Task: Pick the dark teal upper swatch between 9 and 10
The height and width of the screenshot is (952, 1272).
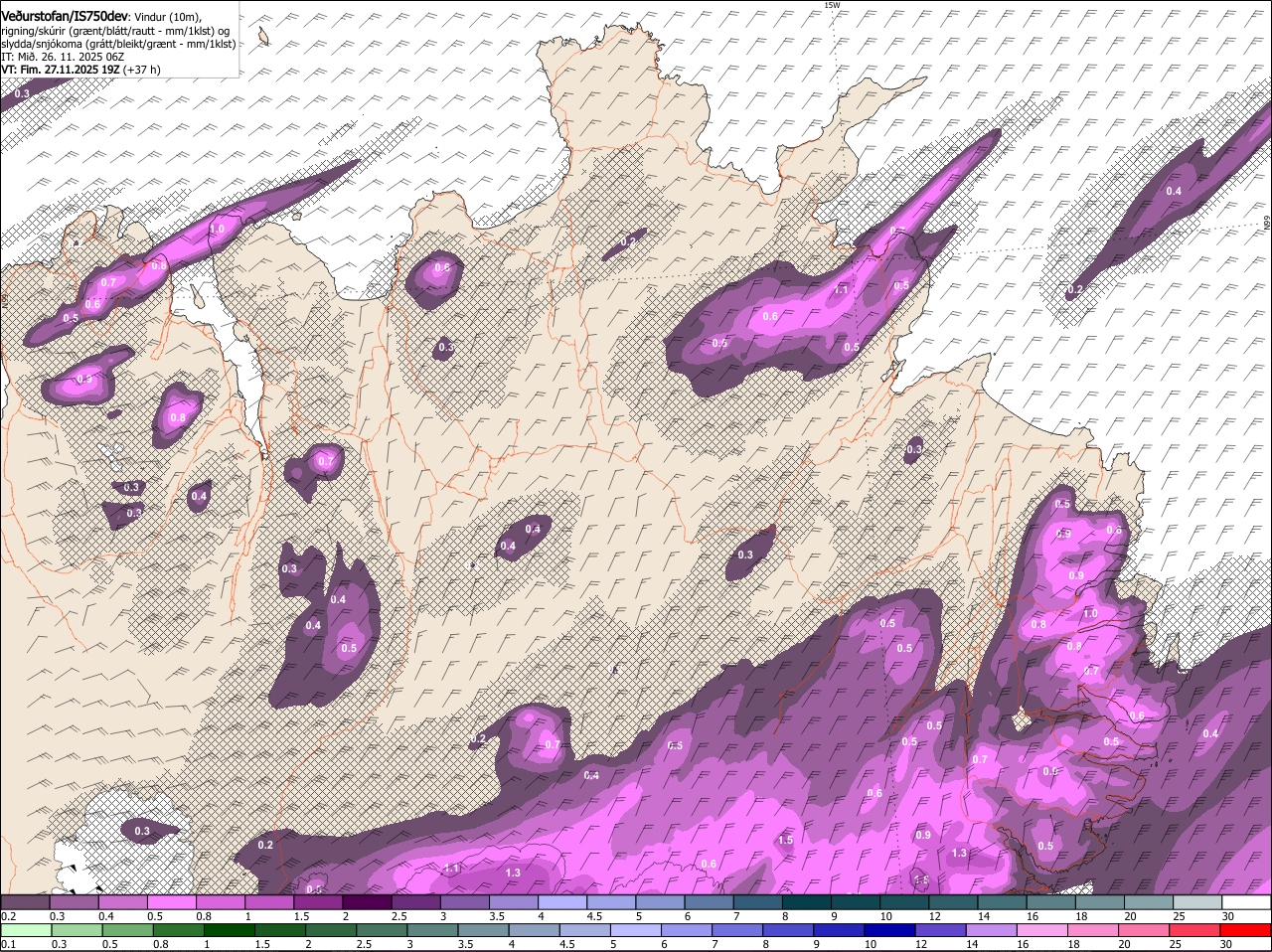Action: (855, 901)
